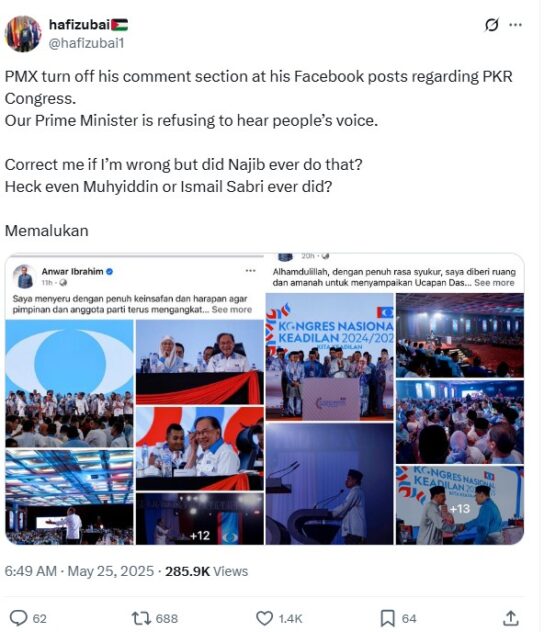This screenshot has height=632, width=544.
Task: Open the PKR logo crowd photo
Action: point(69,383)
